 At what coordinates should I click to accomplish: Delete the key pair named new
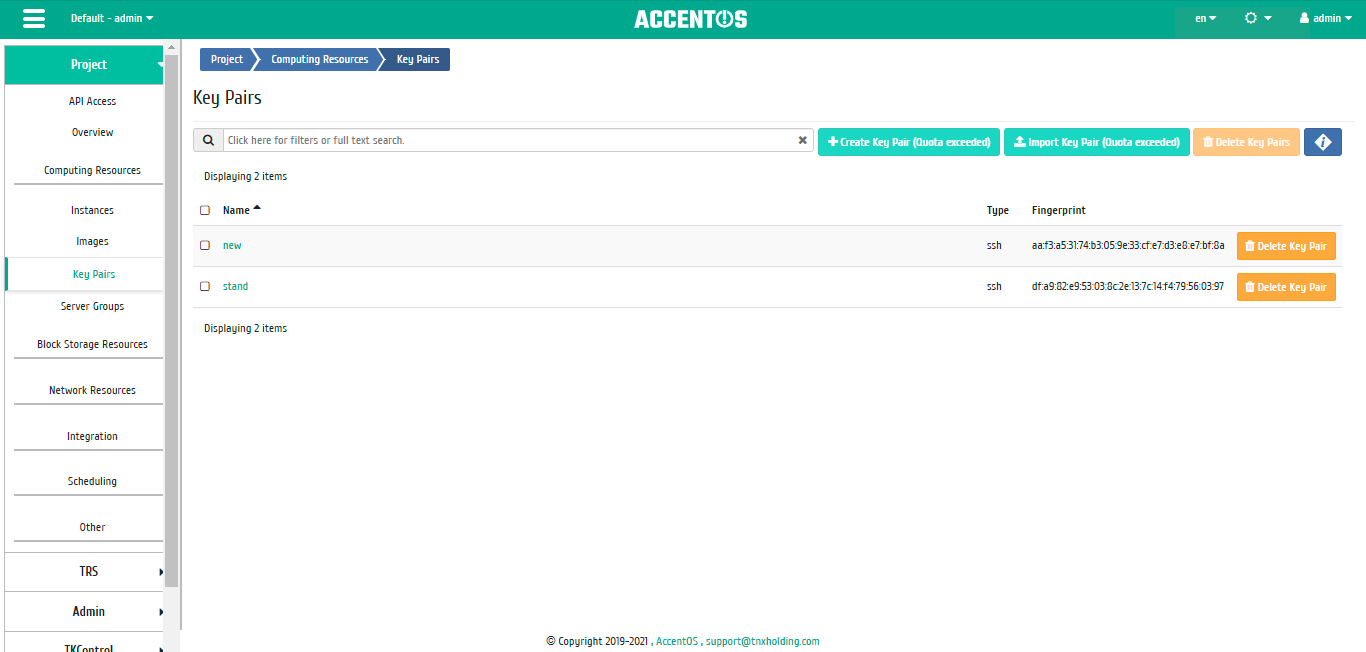click(x=1286, y=246)
